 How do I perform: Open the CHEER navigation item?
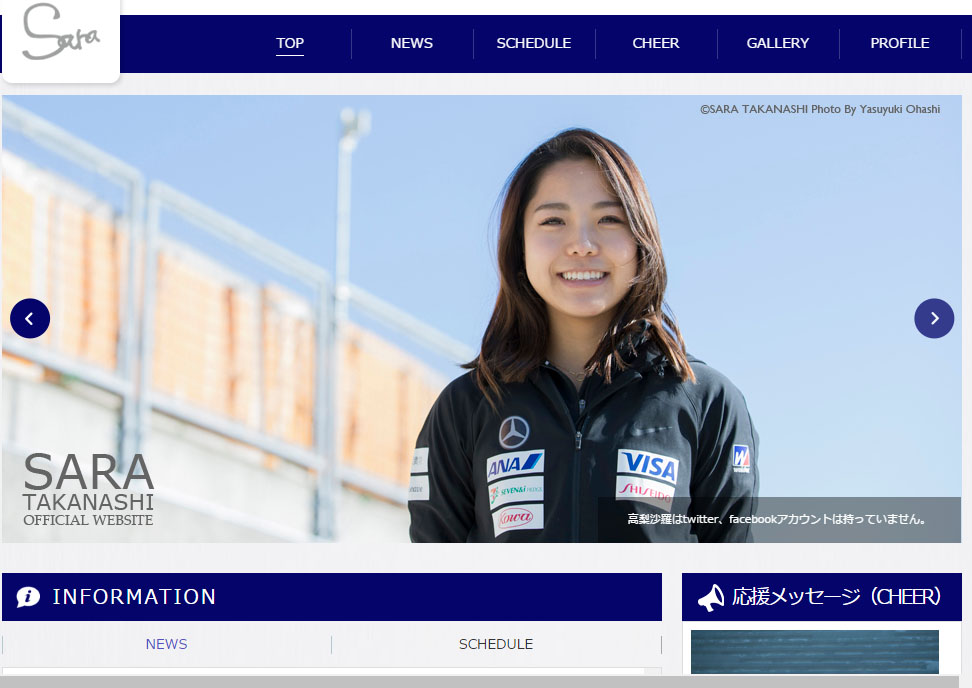click(x=656, y=43)
